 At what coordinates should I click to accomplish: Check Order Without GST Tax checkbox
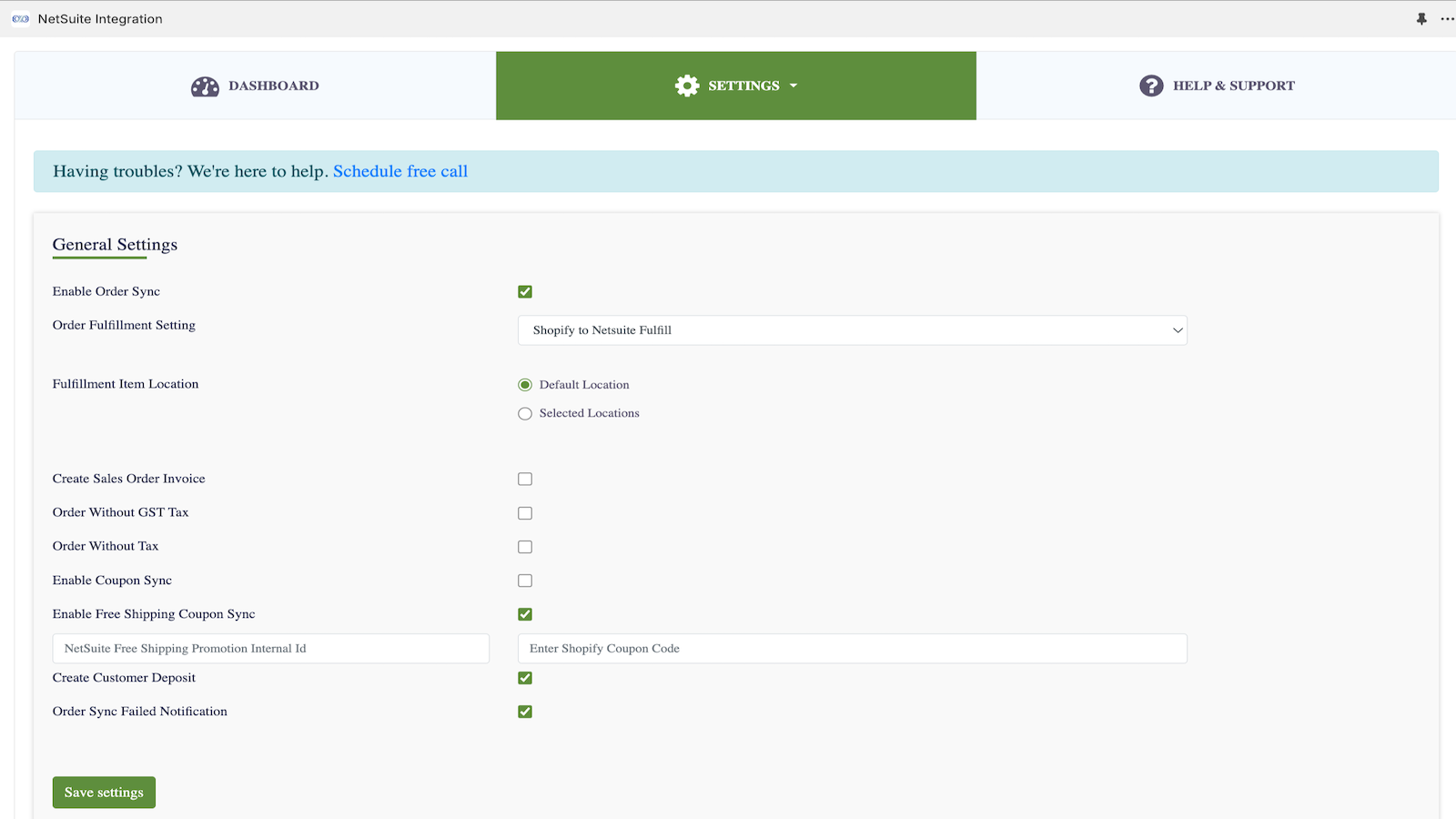tap(525, 513)
